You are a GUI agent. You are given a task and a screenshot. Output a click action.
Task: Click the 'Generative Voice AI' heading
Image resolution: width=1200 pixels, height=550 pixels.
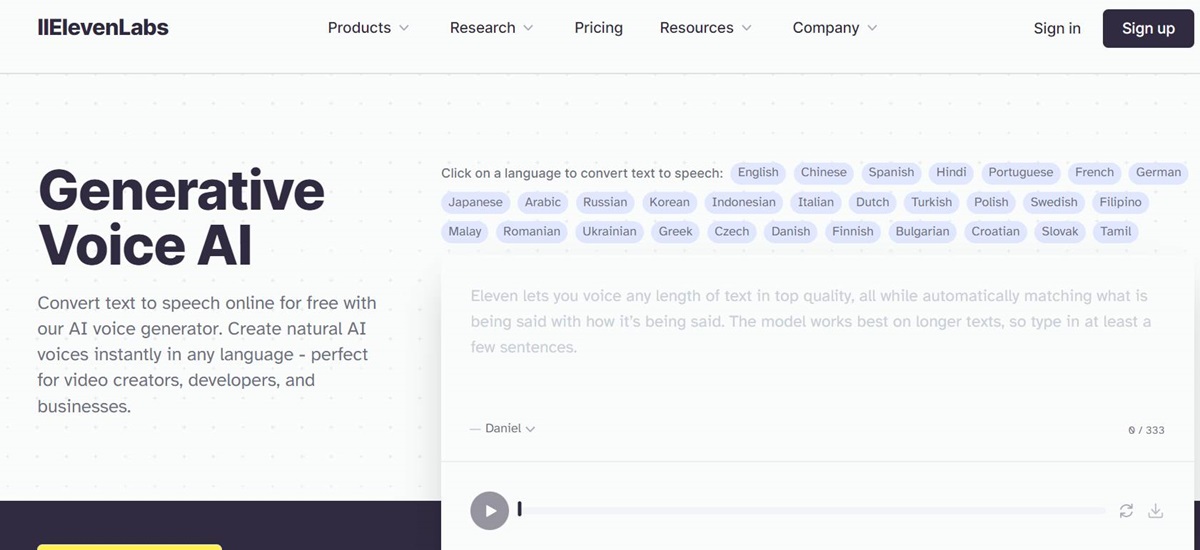[x=182, y=216]
